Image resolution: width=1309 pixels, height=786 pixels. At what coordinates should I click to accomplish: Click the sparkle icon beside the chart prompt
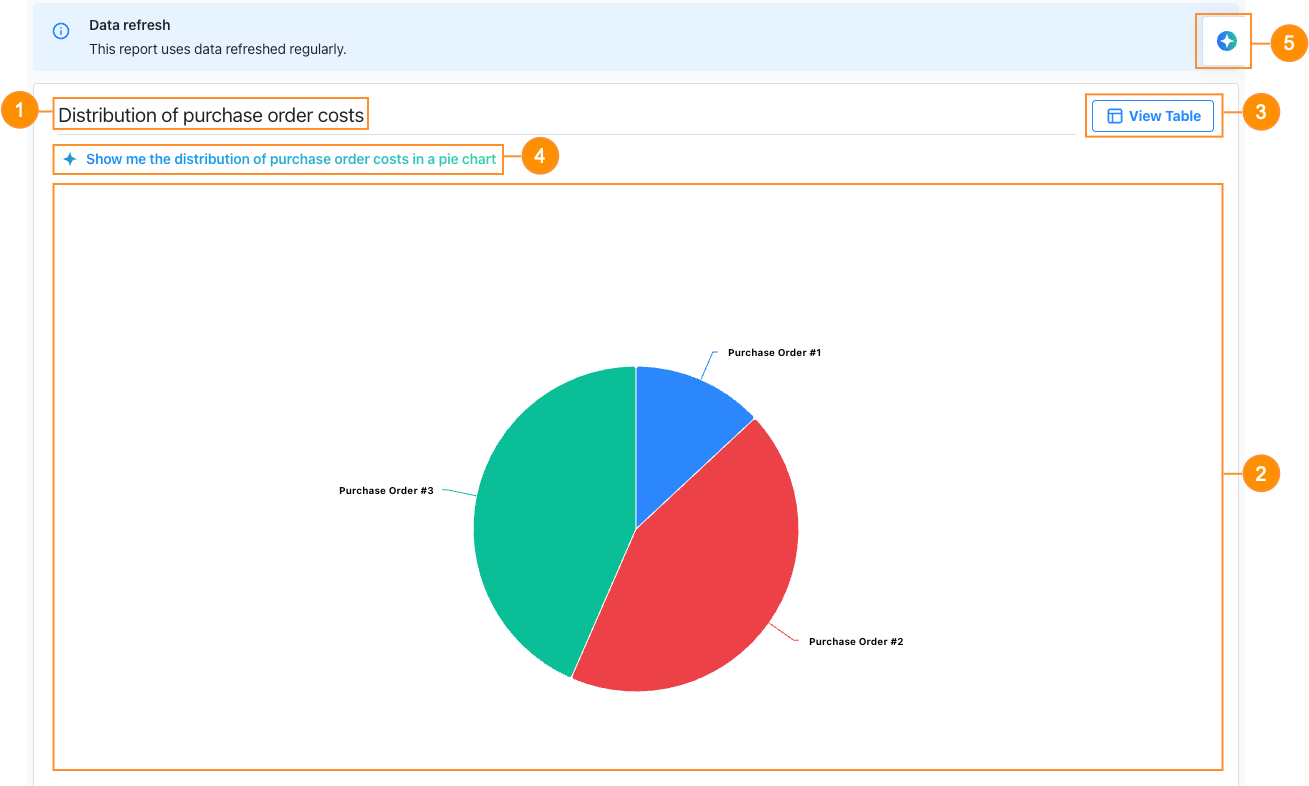click(70, 159)
